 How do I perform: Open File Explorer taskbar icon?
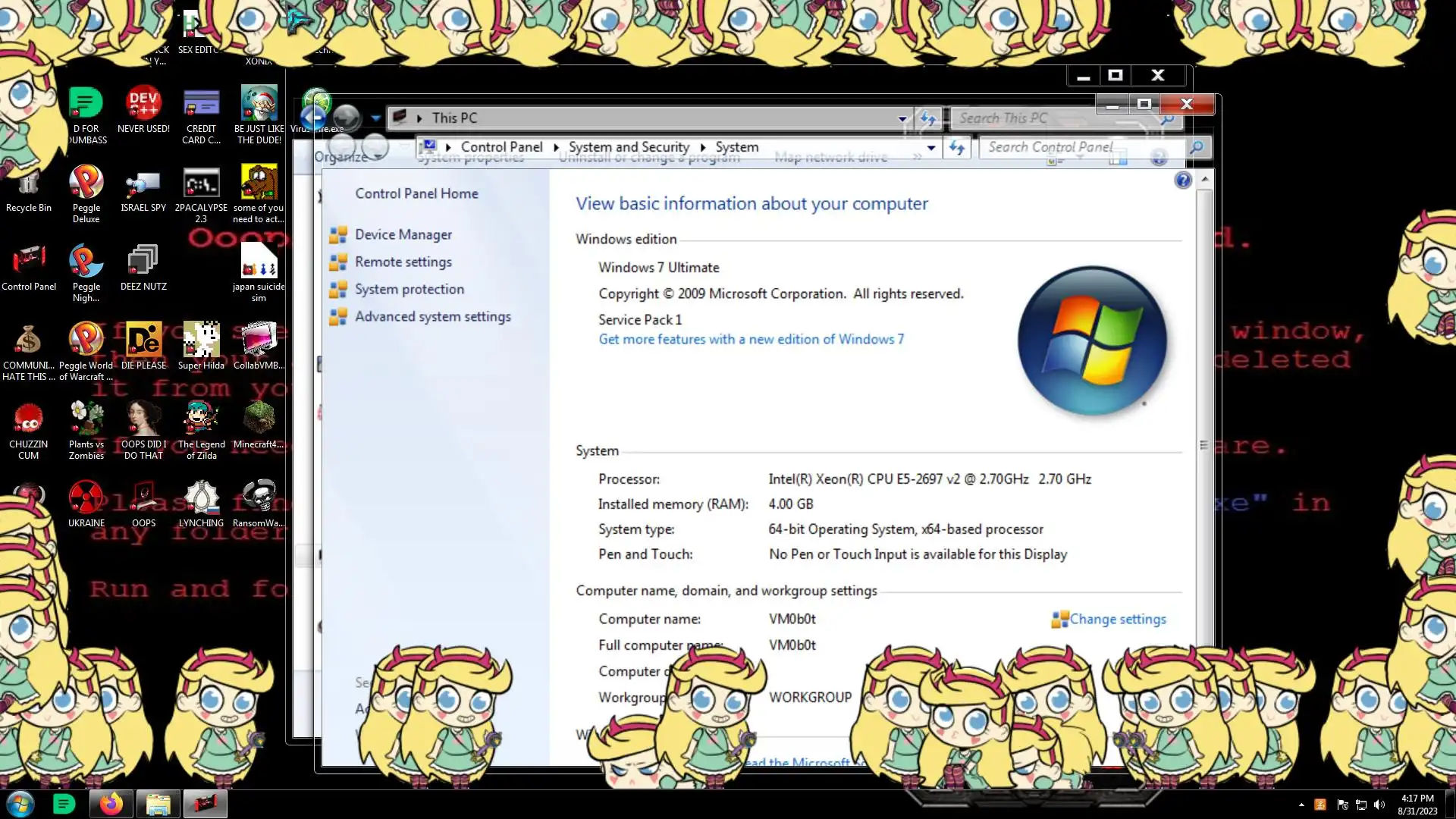tap(158, 804)
